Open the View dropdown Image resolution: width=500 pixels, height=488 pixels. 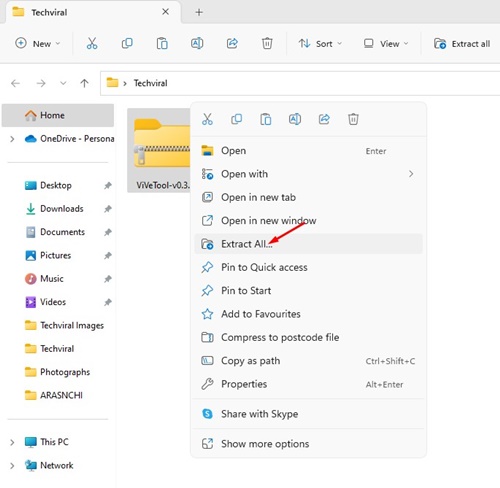pyautogui.click(x=386, y=44)
